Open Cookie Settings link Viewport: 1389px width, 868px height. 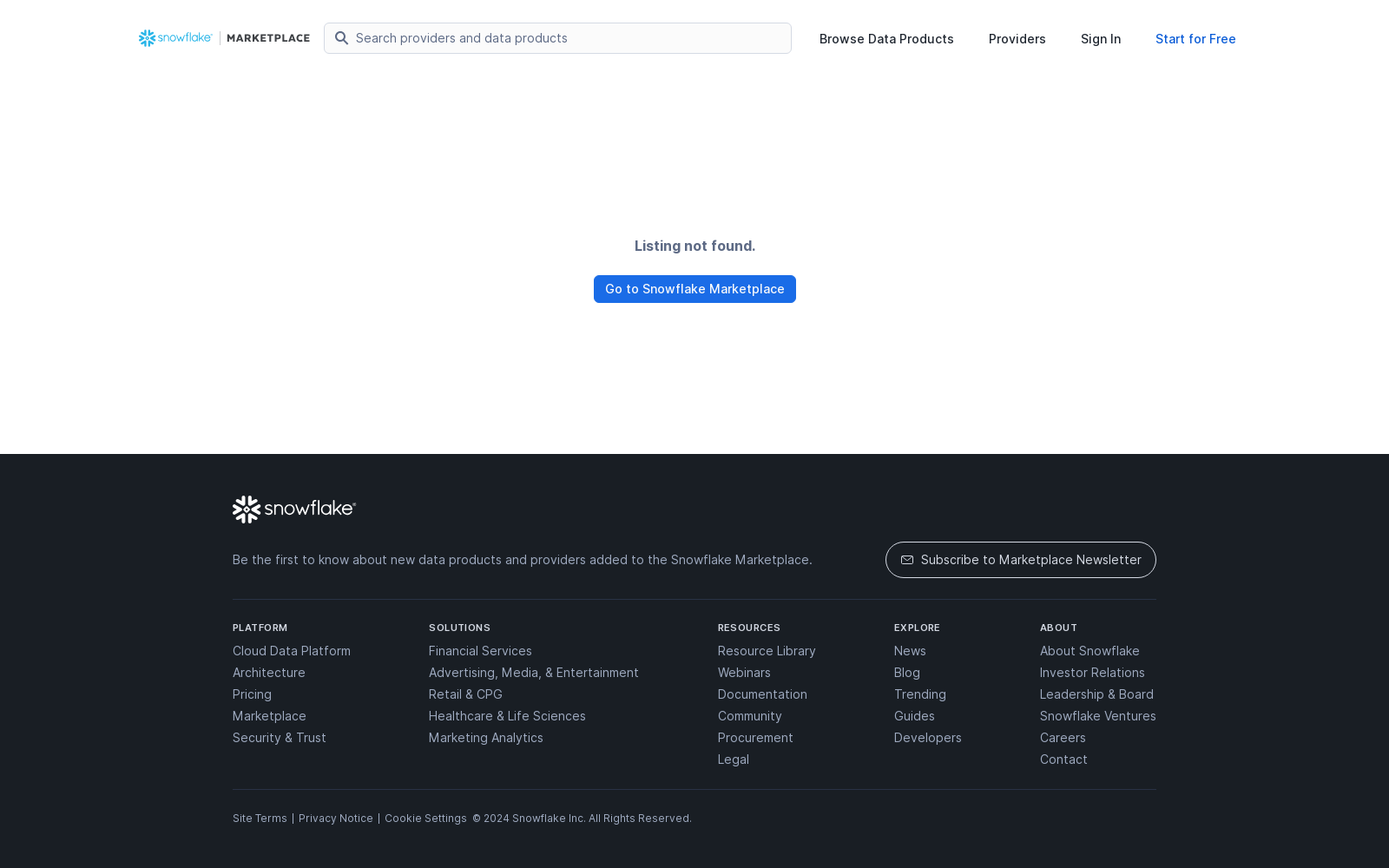tap(425, 819)
